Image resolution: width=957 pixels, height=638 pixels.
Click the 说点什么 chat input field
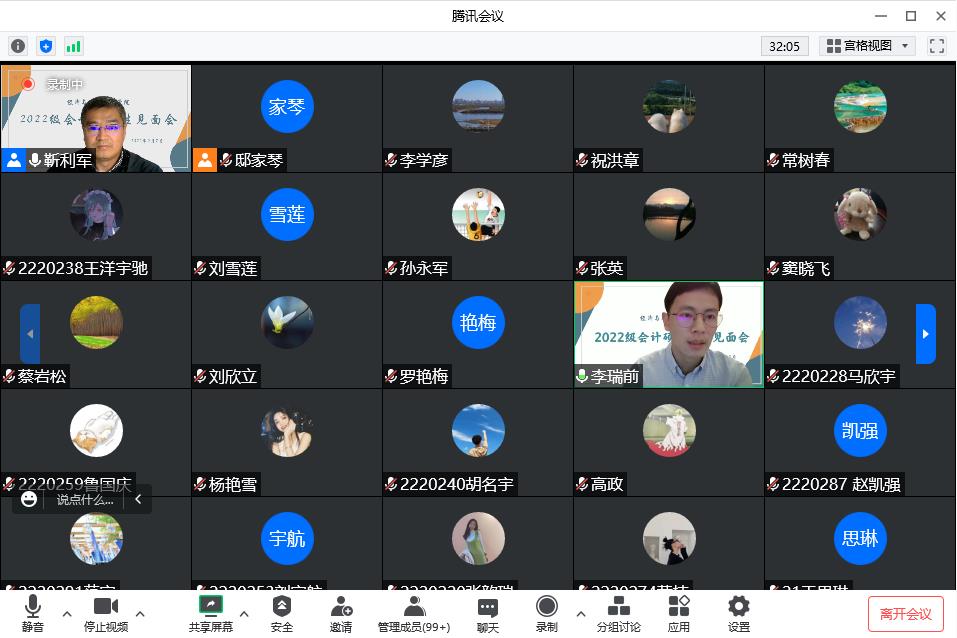pyautogui.click(x=85, y=499)
